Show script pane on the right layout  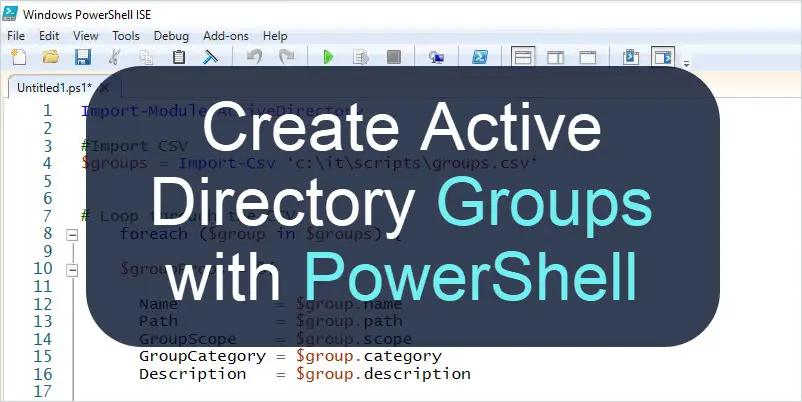click(x=555, y=57)
